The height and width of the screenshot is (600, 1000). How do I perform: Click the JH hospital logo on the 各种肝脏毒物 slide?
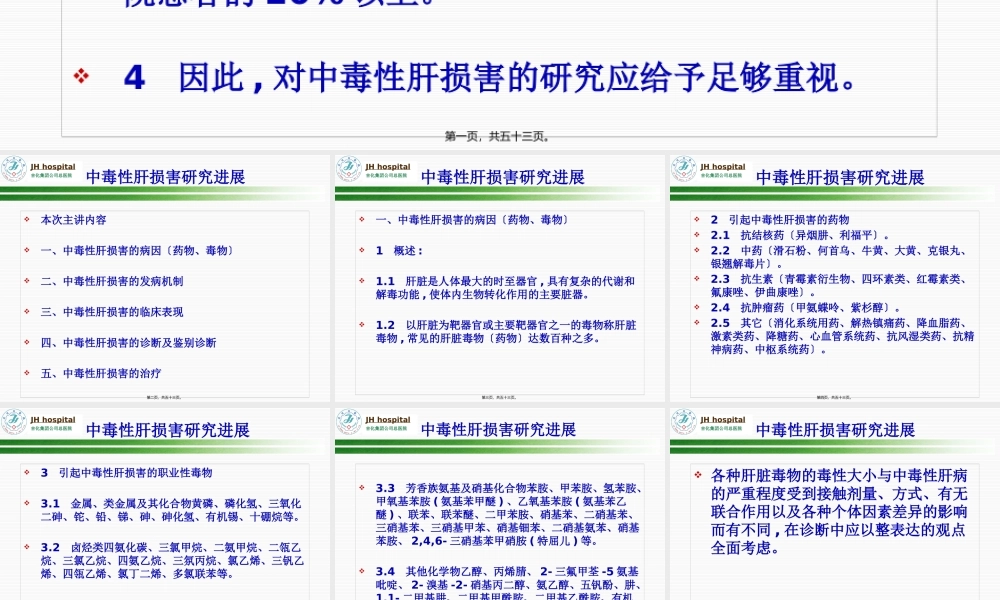[684, 422]
